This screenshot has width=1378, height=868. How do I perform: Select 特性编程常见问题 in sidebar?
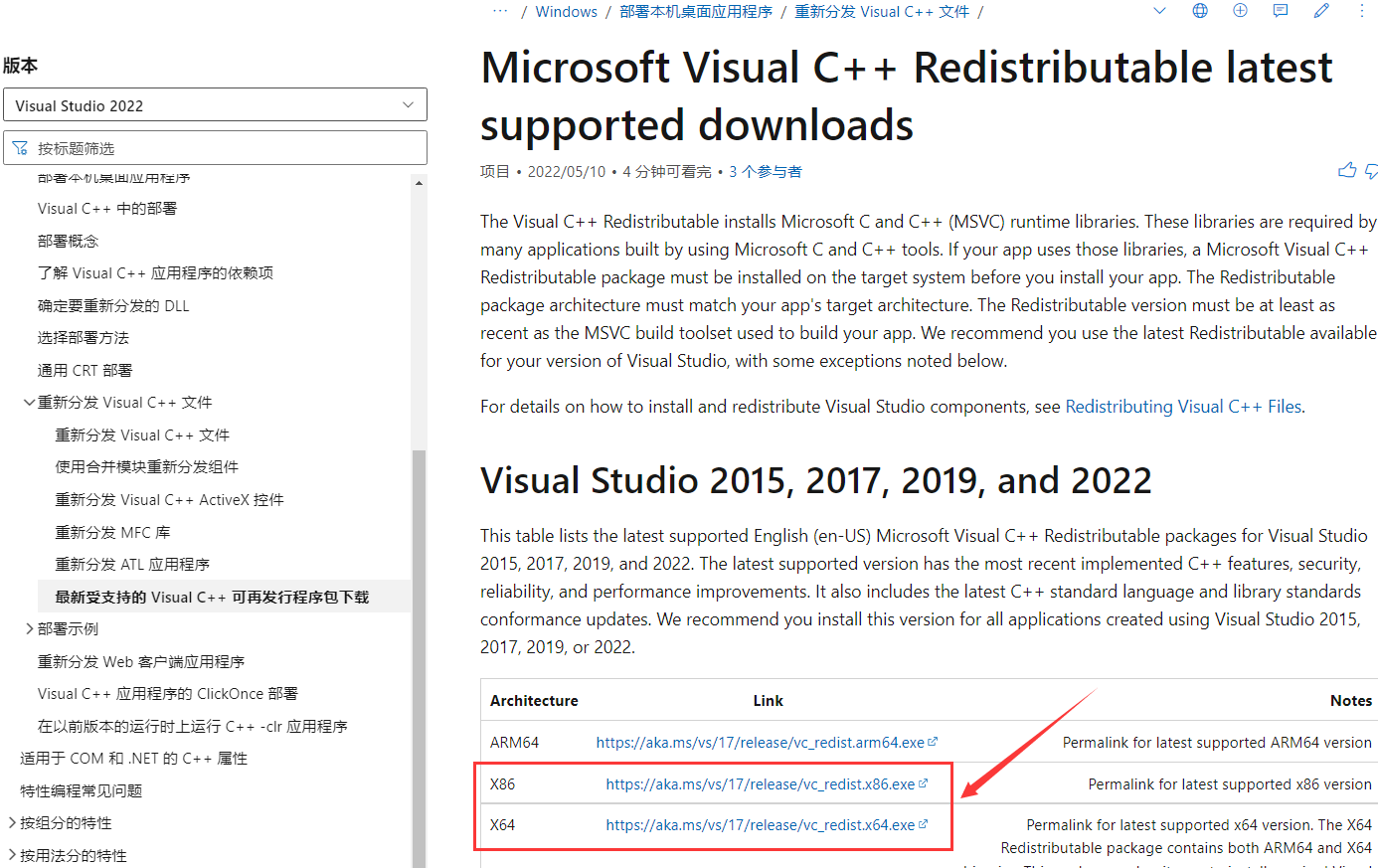click(x=82, y=791)
